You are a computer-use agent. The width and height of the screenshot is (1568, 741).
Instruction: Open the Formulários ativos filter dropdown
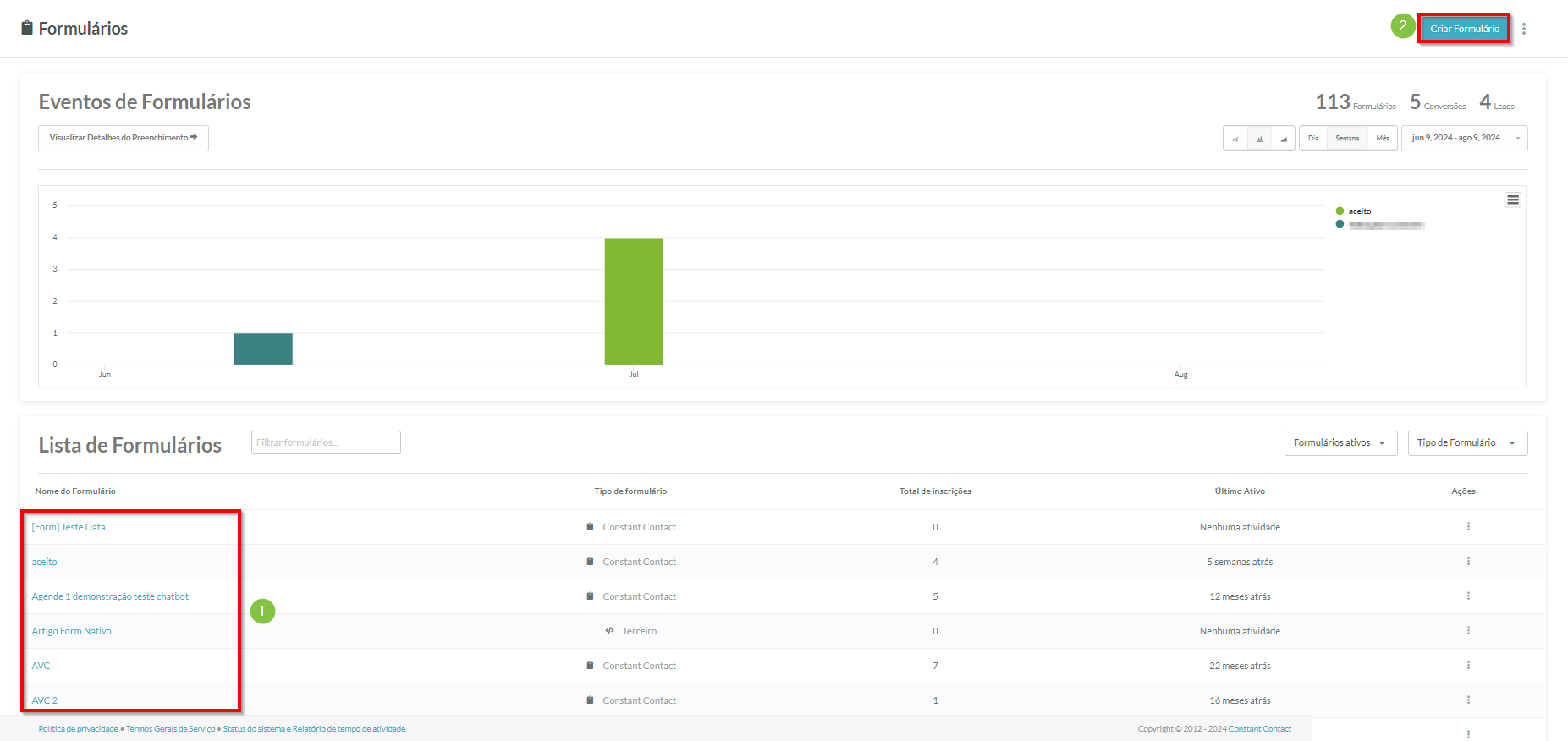point(1340,443)
